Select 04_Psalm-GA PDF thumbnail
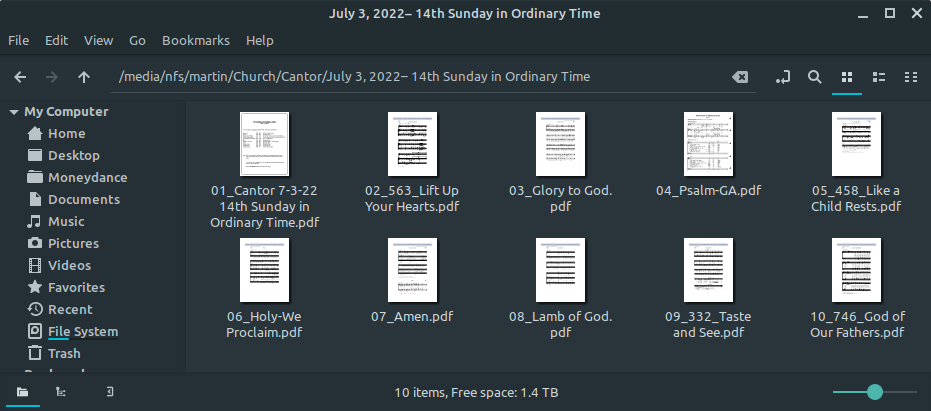Screen dimensions: 931x411 [x=708, y=143]
